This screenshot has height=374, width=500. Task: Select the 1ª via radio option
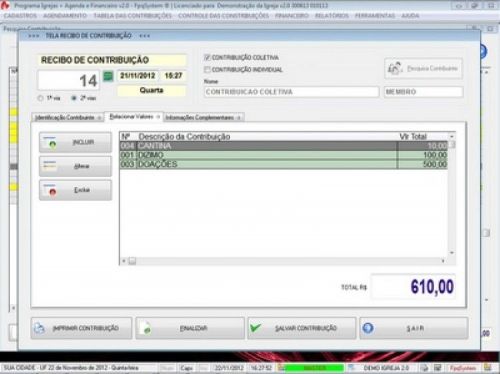[41, 98]
